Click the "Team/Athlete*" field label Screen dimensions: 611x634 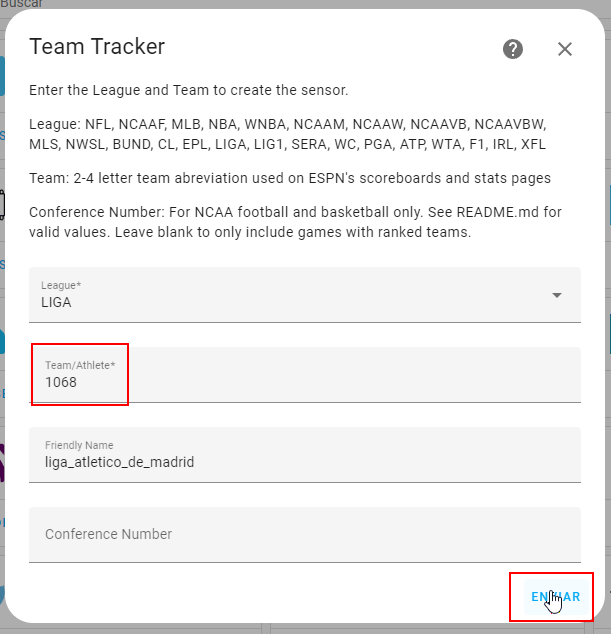80,366
